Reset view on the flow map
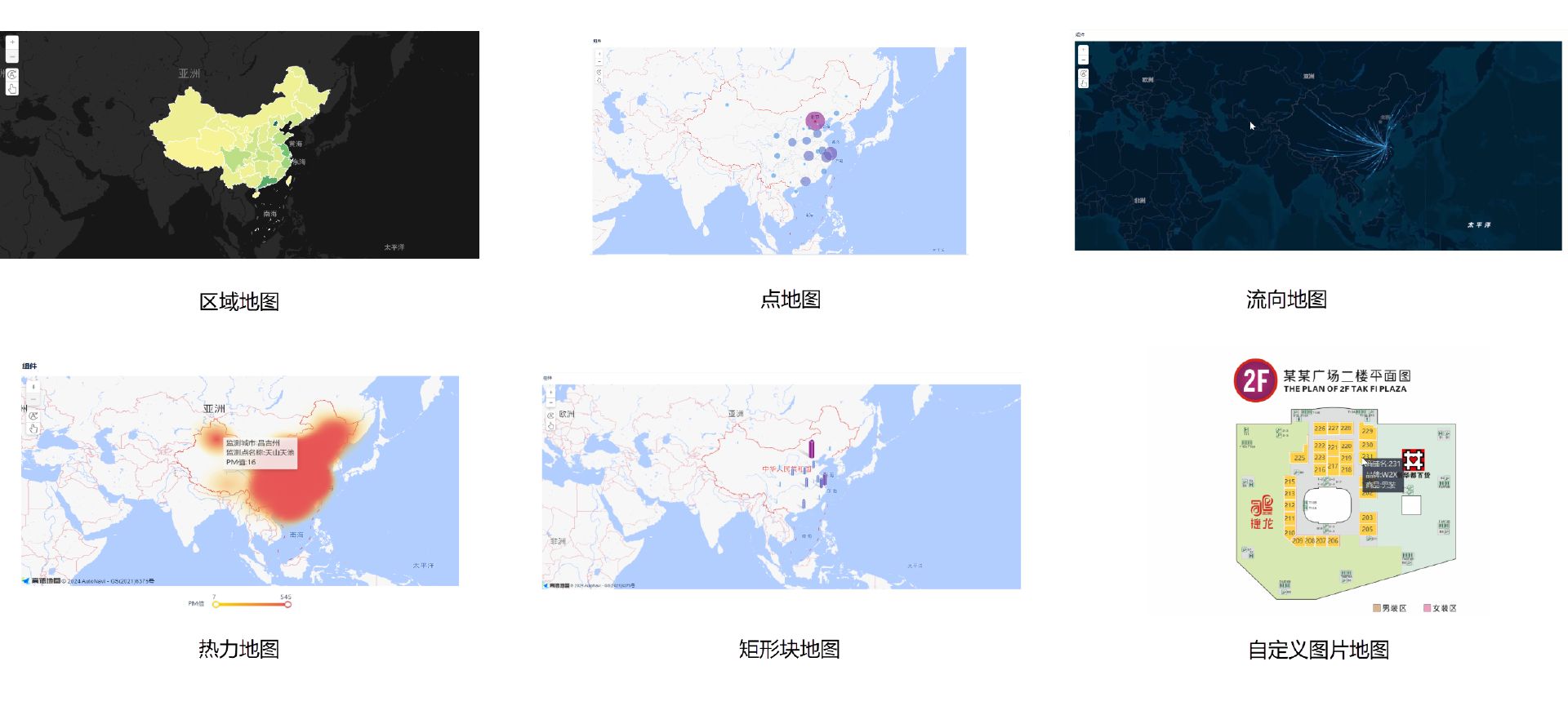This screenshot has height=715, width=1568. (1083, 73)
